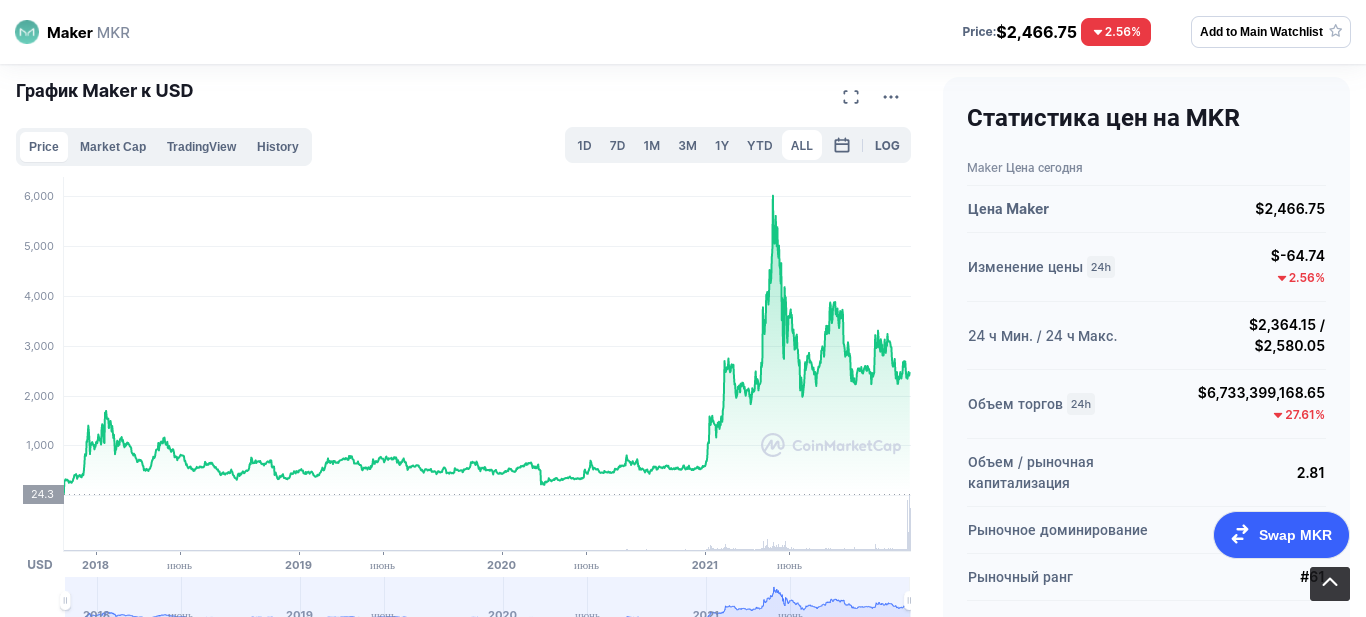Screen dimensions: 1366x617
Task: Click the scroll-to-top arrow button
Action: click(1330, 584)
